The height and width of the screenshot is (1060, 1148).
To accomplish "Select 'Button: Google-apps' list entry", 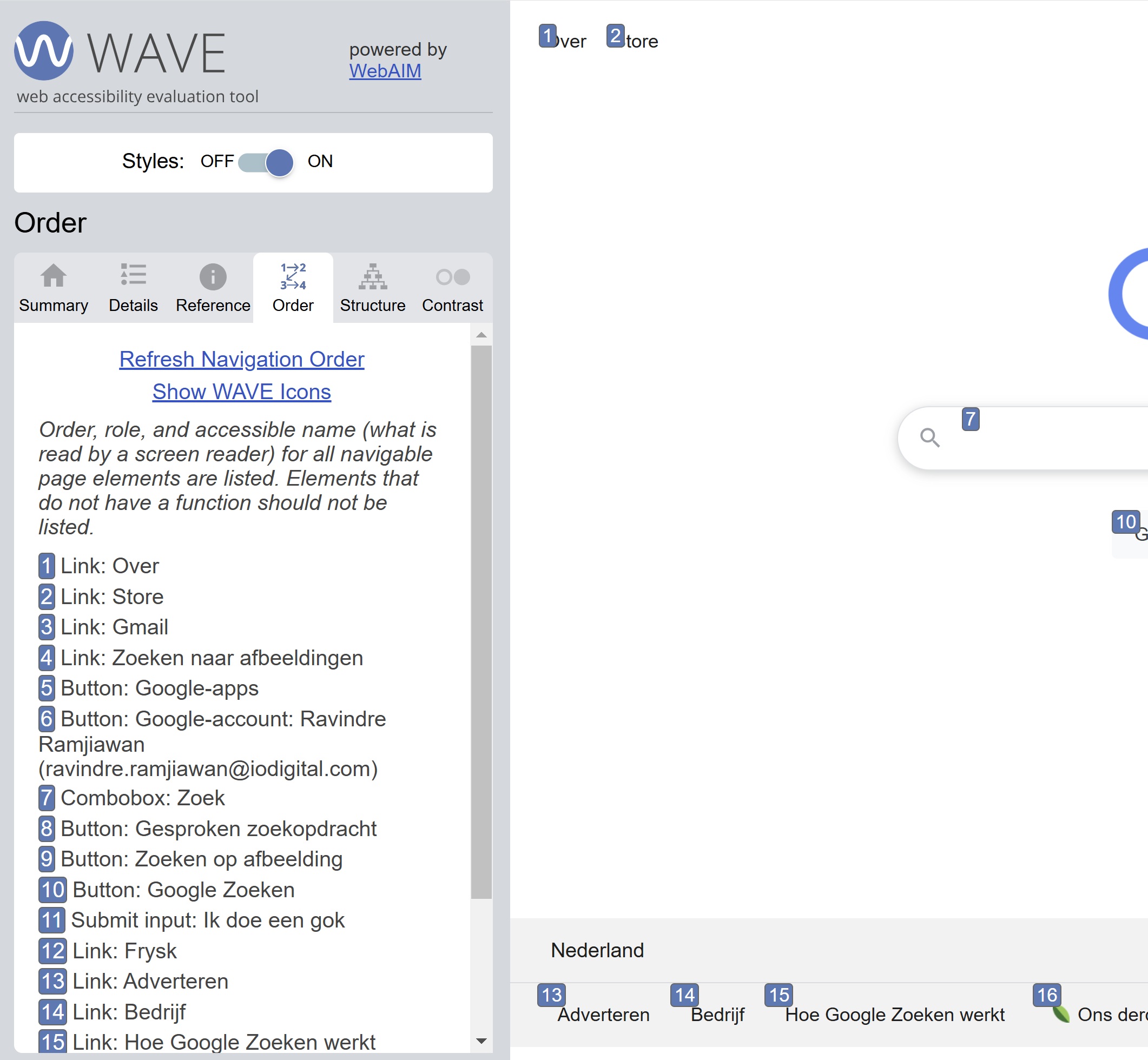I will (149, 689).
